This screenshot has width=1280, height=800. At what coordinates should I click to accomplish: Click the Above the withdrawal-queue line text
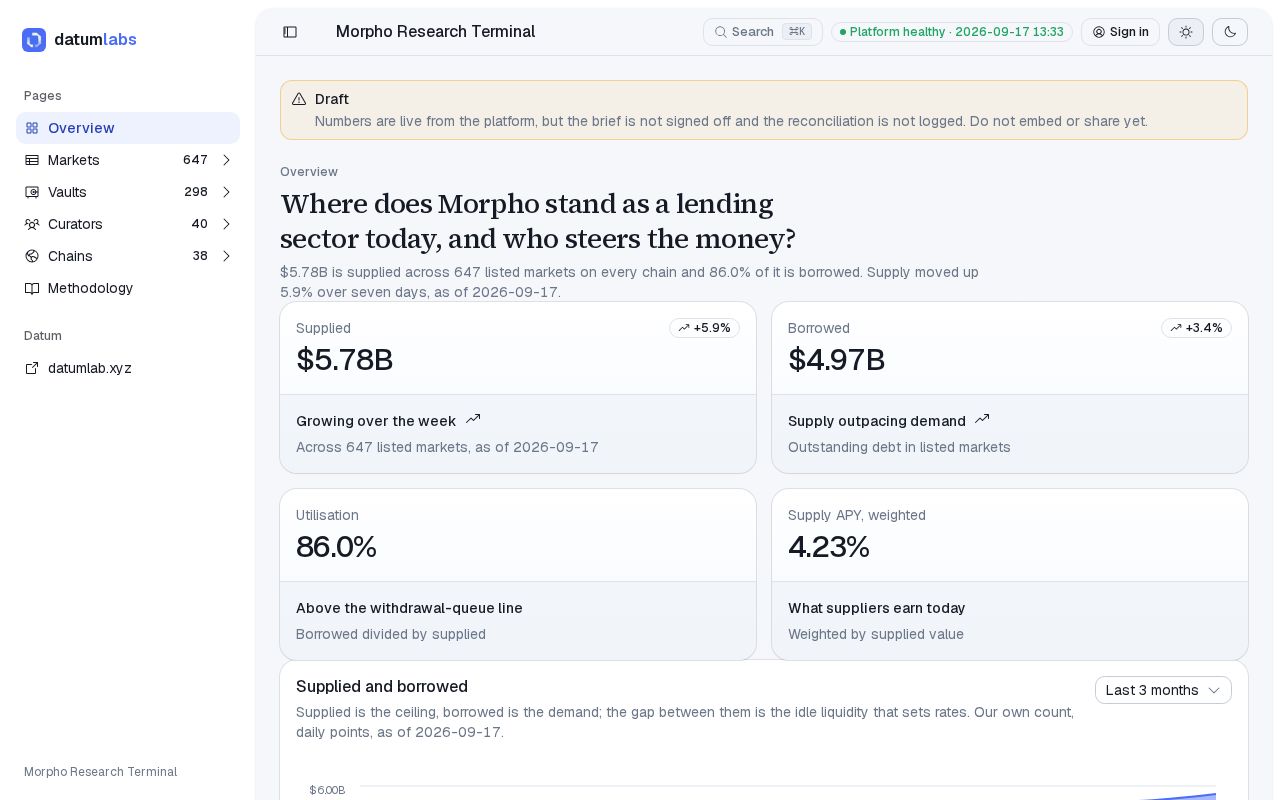(409, 608)
